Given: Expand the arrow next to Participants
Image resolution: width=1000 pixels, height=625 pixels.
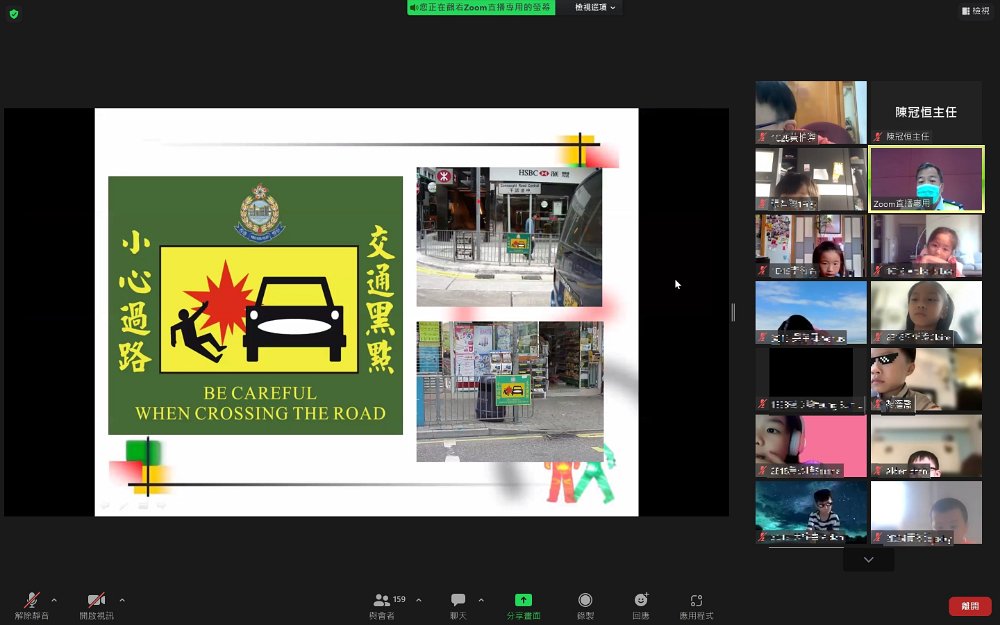Looking at the screenshot, I should tap(418, 600).
